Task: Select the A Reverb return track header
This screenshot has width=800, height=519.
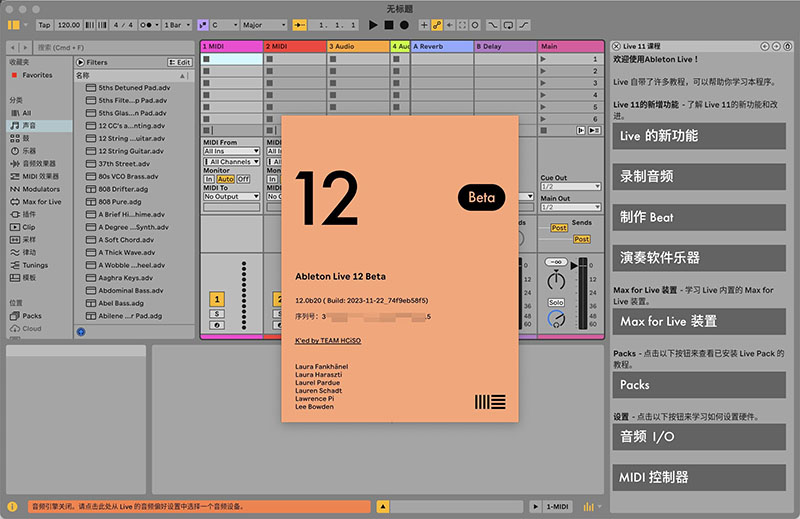Action: [442, 46]
